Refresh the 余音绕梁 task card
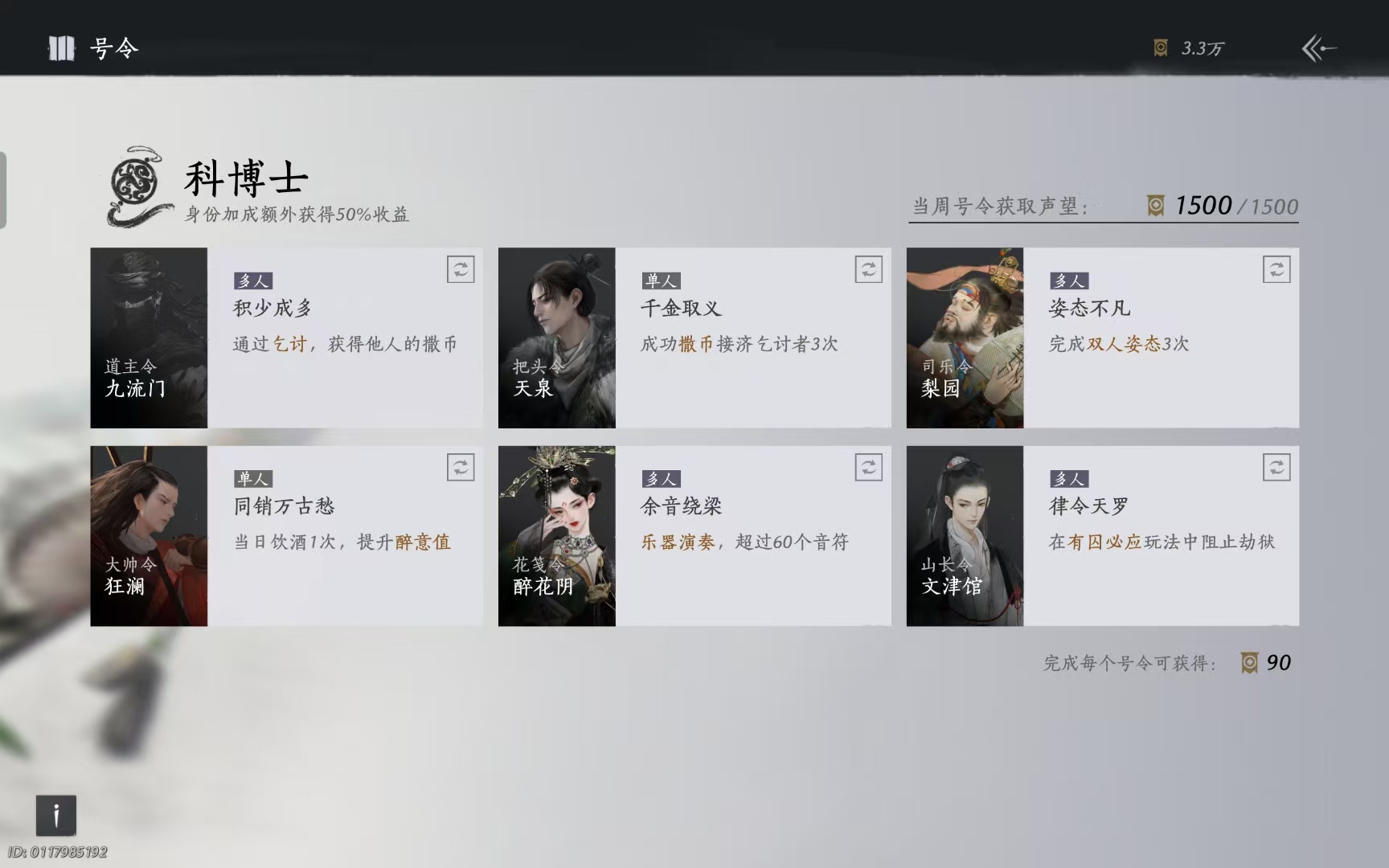The height and width of the screenshot is (868, 1389). tap(869, 467)
